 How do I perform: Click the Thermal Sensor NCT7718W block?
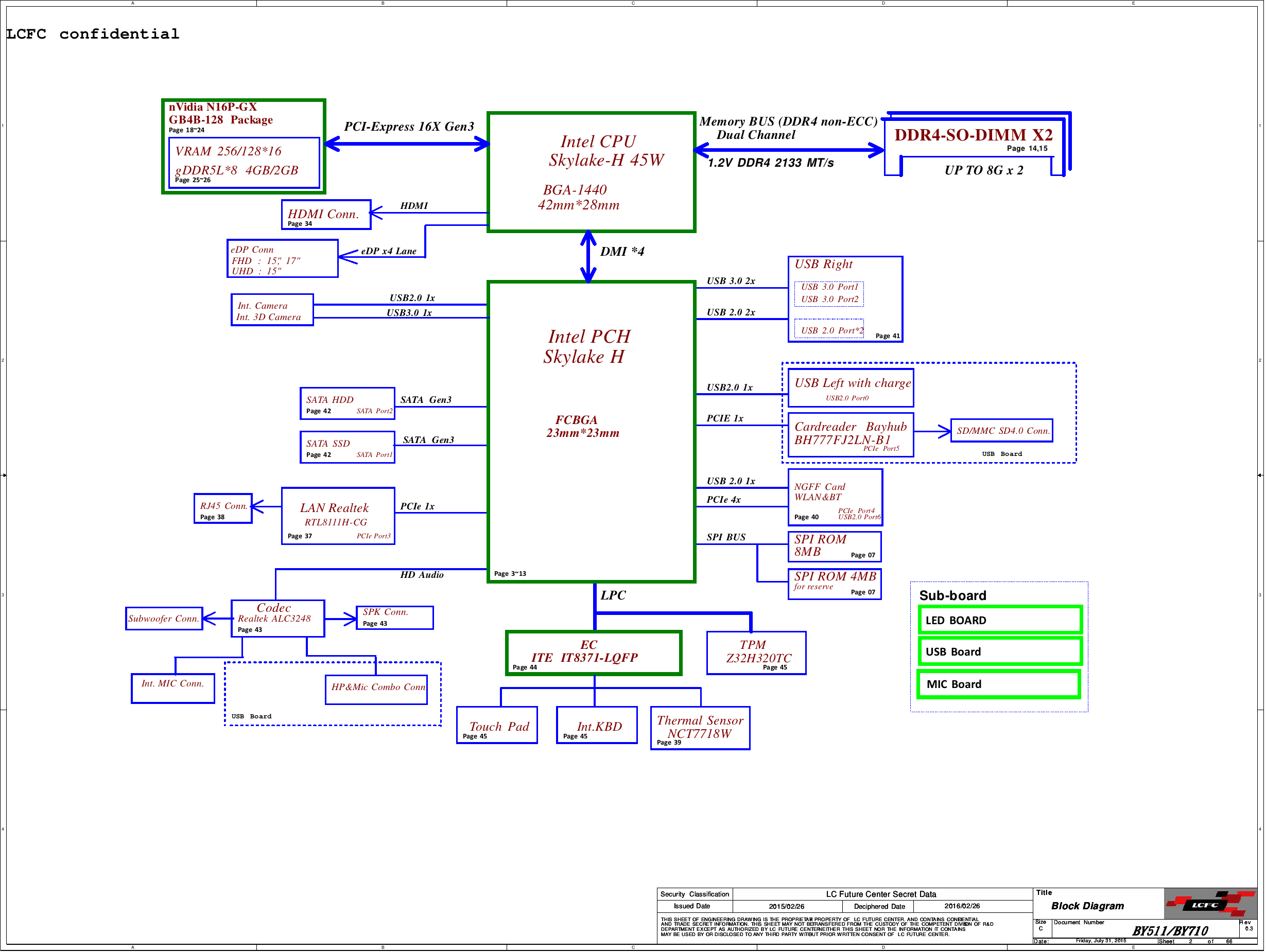pos(699,728)
